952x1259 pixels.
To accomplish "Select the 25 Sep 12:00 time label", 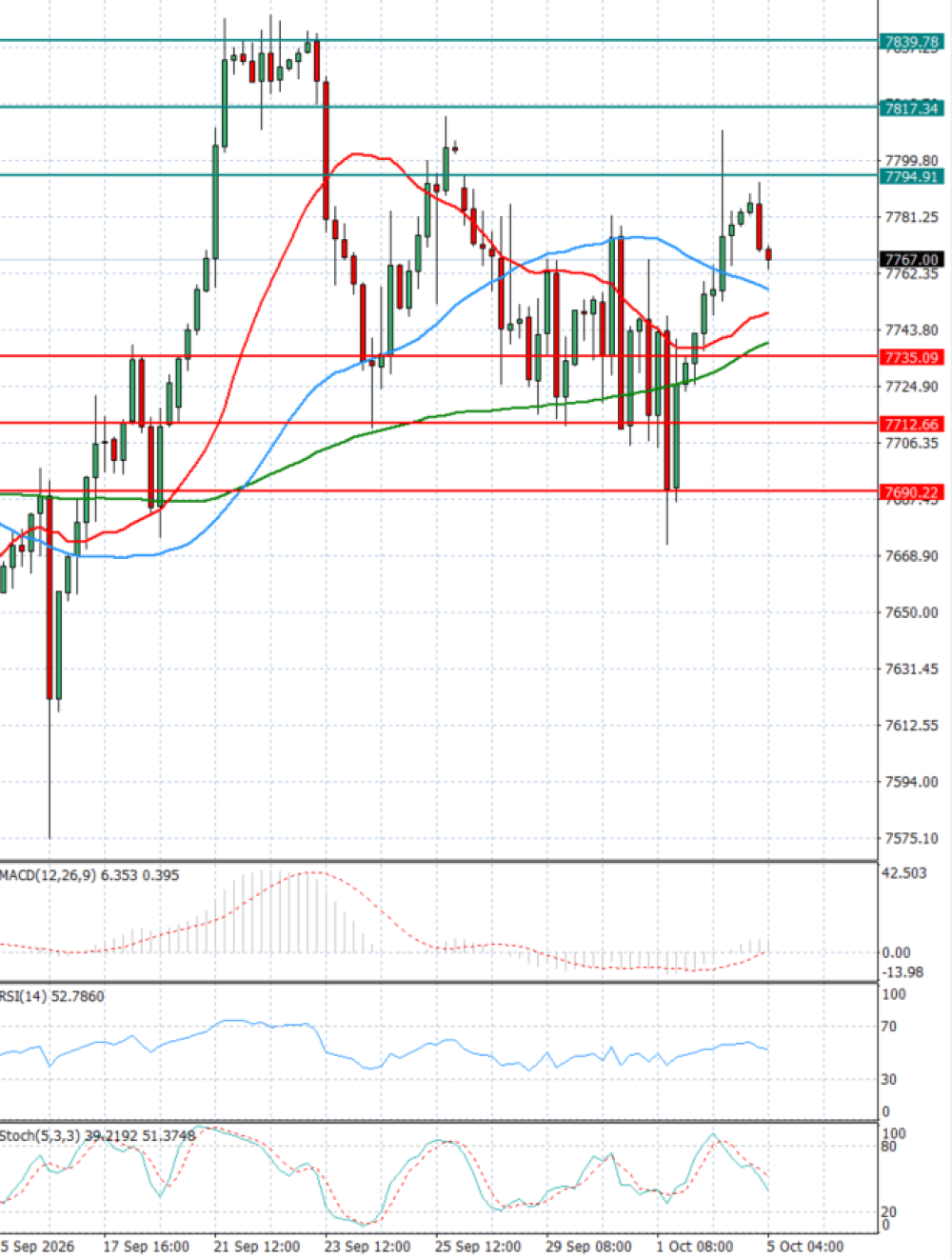I will [x=478, y=1247].
